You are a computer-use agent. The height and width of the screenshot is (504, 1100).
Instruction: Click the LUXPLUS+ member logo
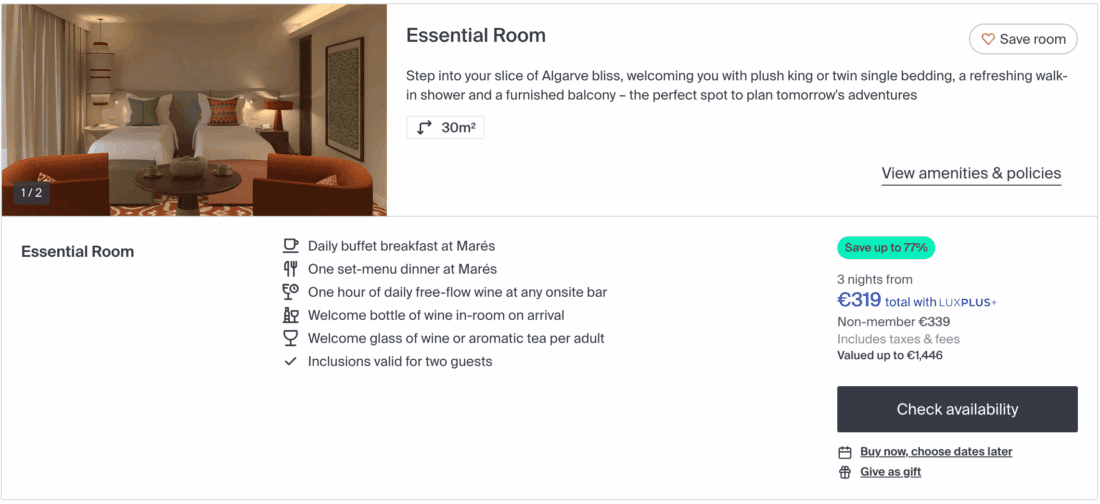coord(968,302)
